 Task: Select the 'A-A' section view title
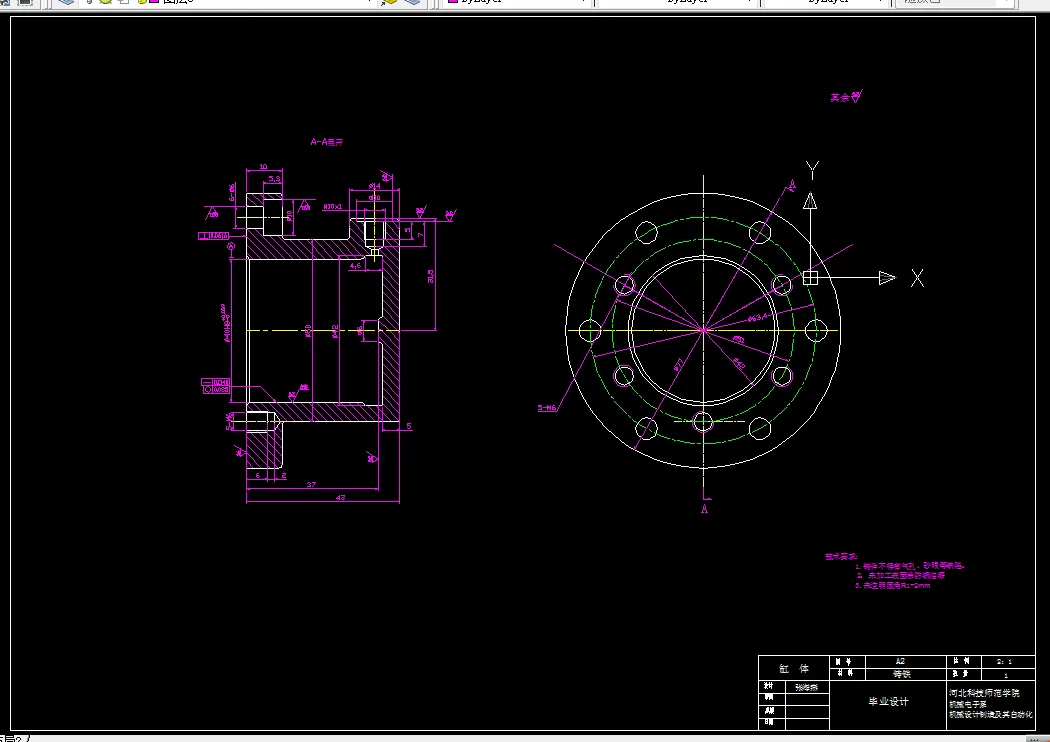327,142
